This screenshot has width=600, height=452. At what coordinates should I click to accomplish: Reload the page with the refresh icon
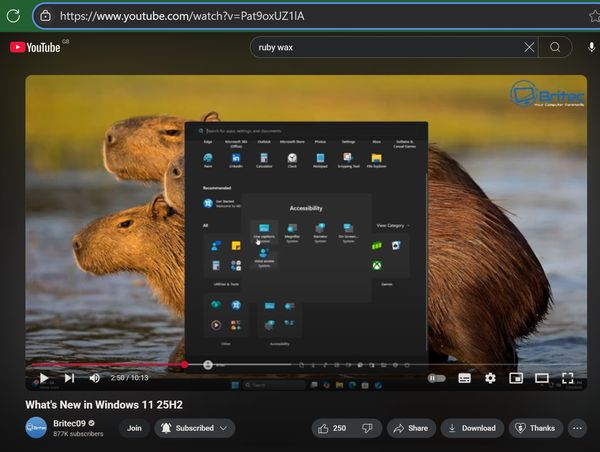point(13,16)
